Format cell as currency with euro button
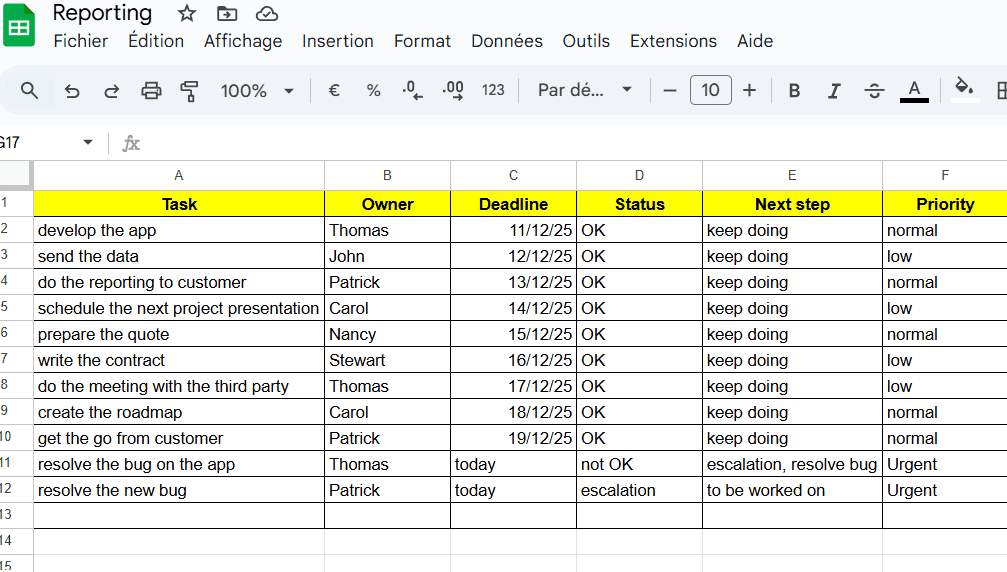Viewport: 1007px width, 572px height. point(334,91)
